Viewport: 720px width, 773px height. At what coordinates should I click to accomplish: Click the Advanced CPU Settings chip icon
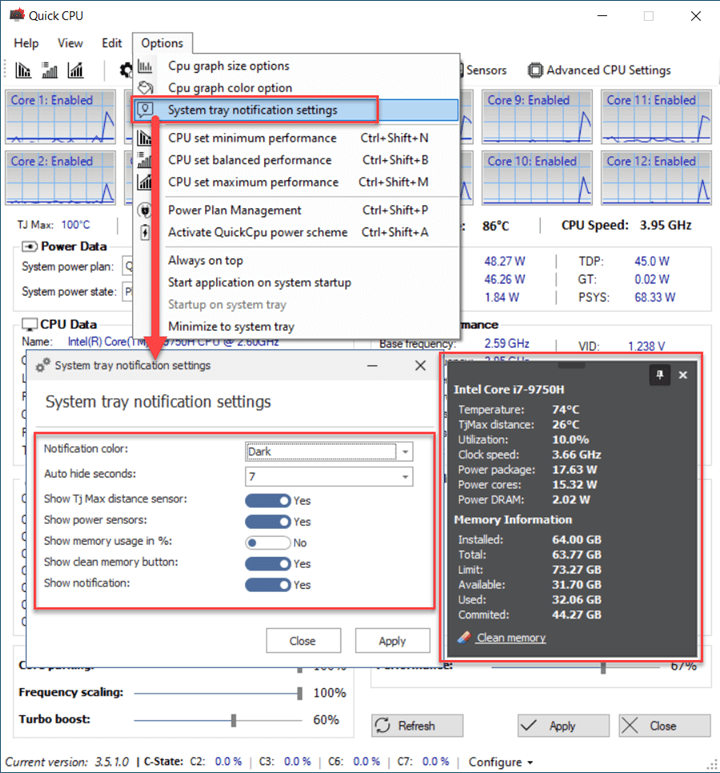pyautogui.click(x=535, y=70)
